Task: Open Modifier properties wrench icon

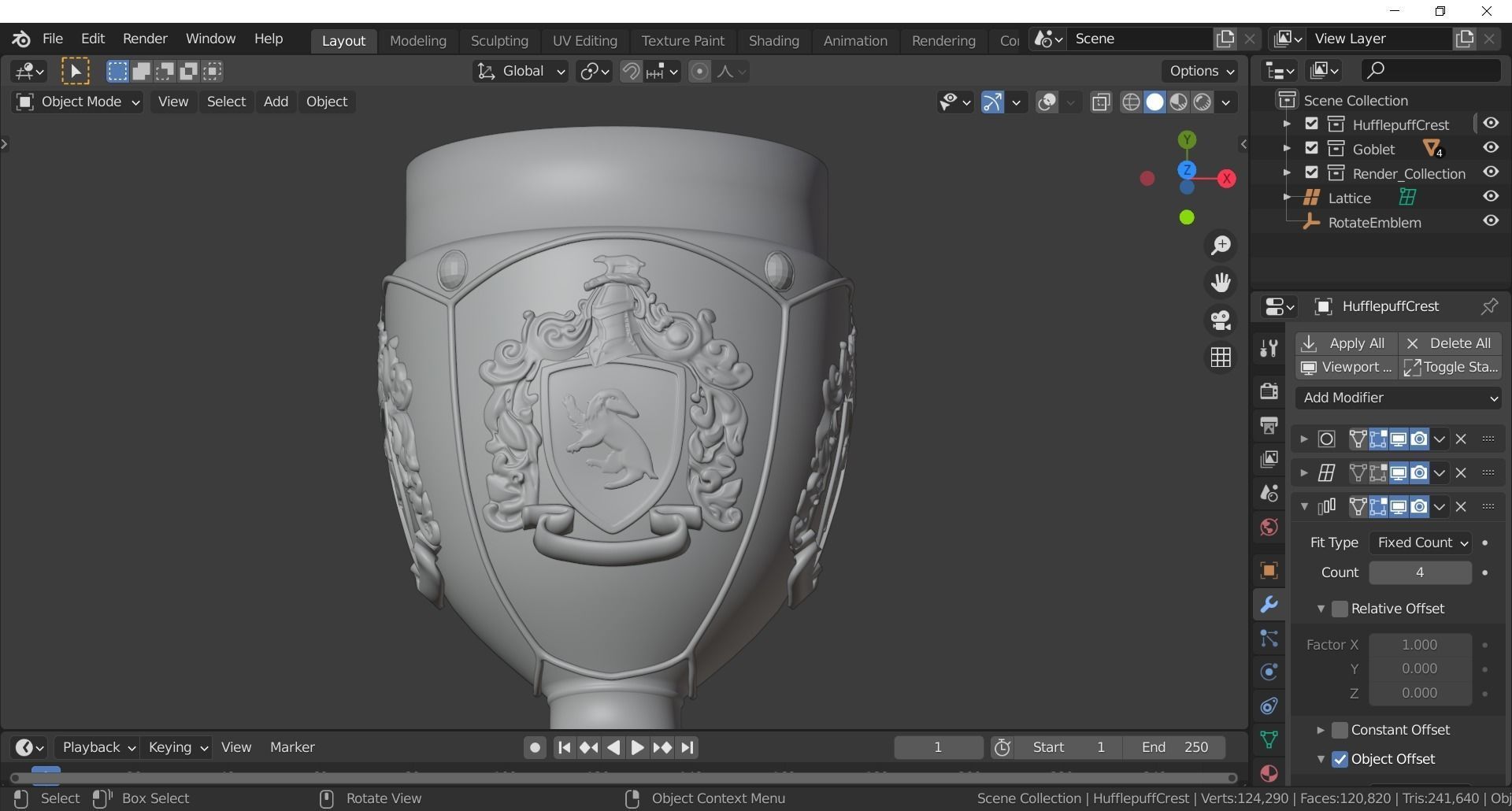Action: 1269,605
